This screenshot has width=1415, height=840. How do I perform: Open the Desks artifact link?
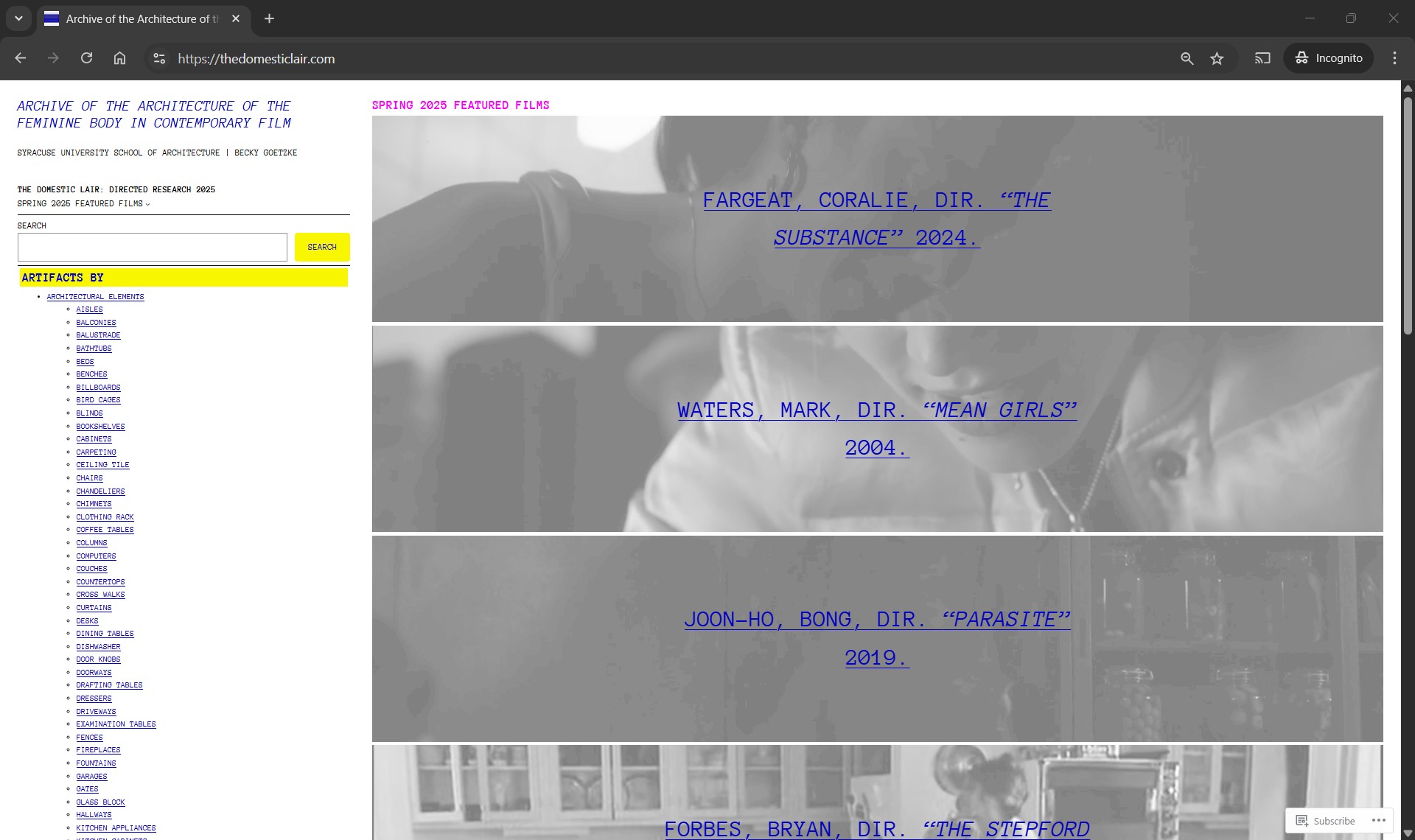pyautogui.click(x=87, y=621)
